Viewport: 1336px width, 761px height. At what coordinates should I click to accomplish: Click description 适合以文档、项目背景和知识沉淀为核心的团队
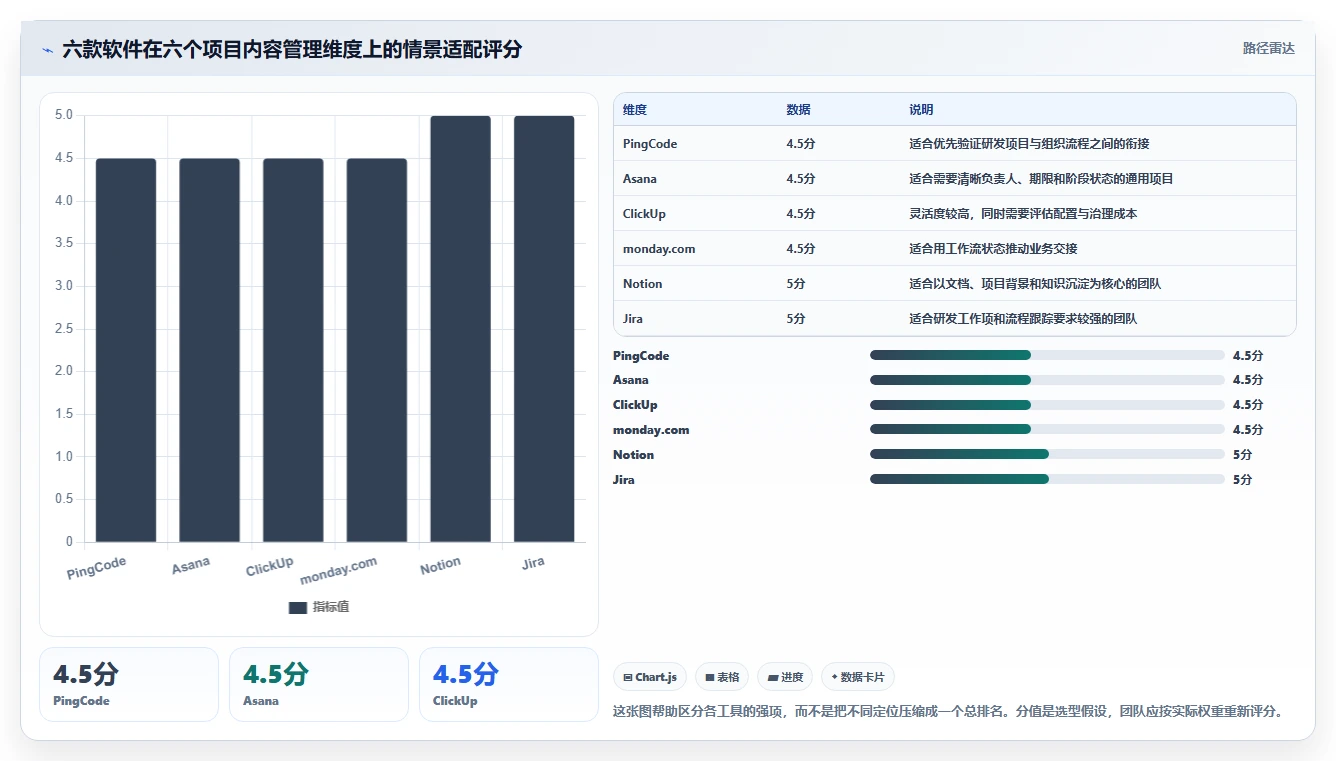[x=1035, y=284]
